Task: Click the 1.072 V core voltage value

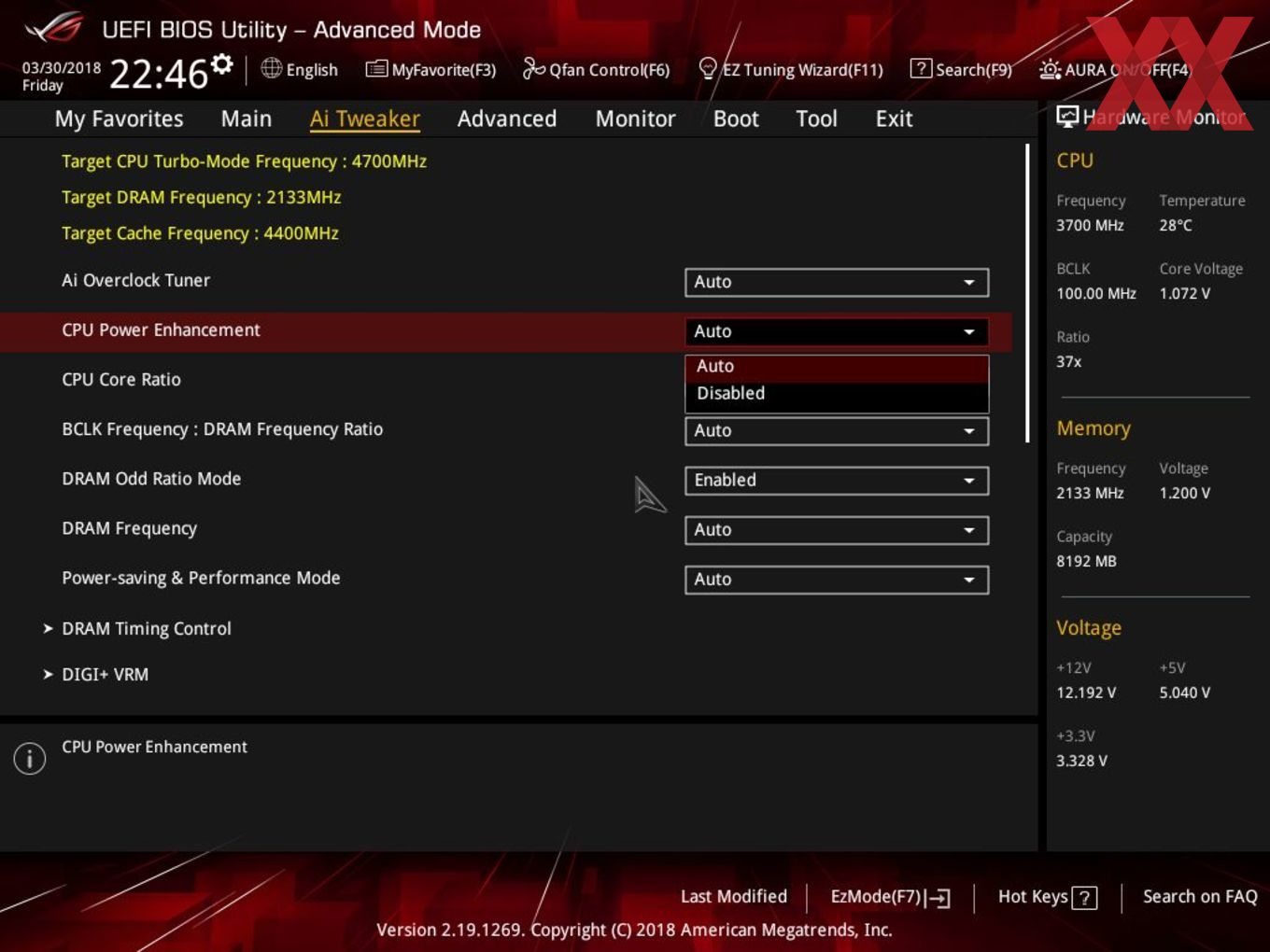Action: click(x=1185, y=293)
